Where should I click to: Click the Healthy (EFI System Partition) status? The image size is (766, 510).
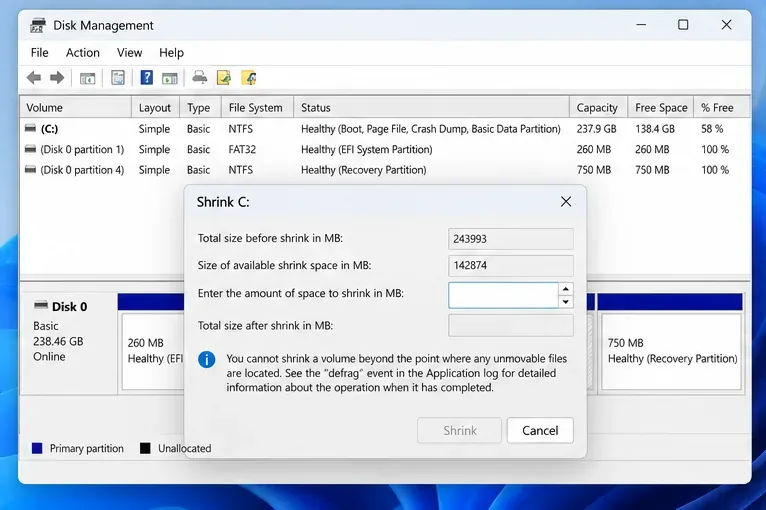point(367,149)
